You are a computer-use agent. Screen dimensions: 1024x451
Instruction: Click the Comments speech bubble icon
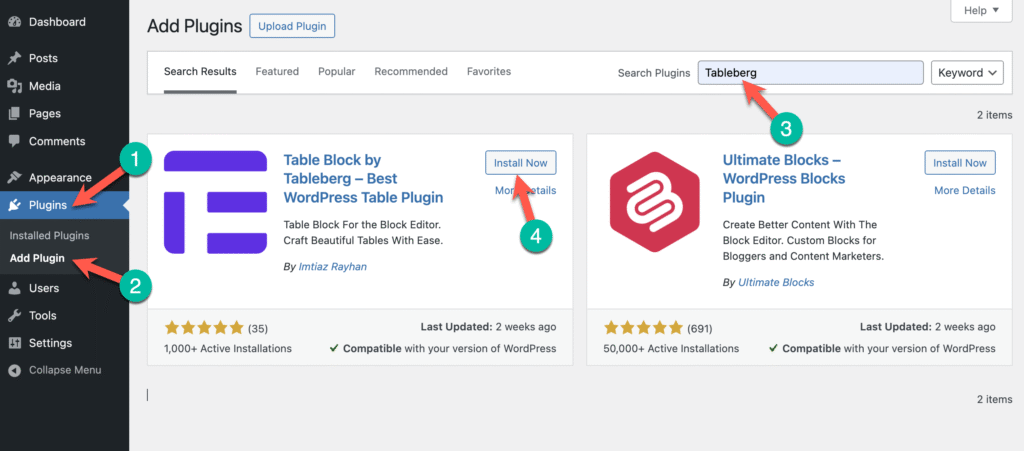[14, 141]
